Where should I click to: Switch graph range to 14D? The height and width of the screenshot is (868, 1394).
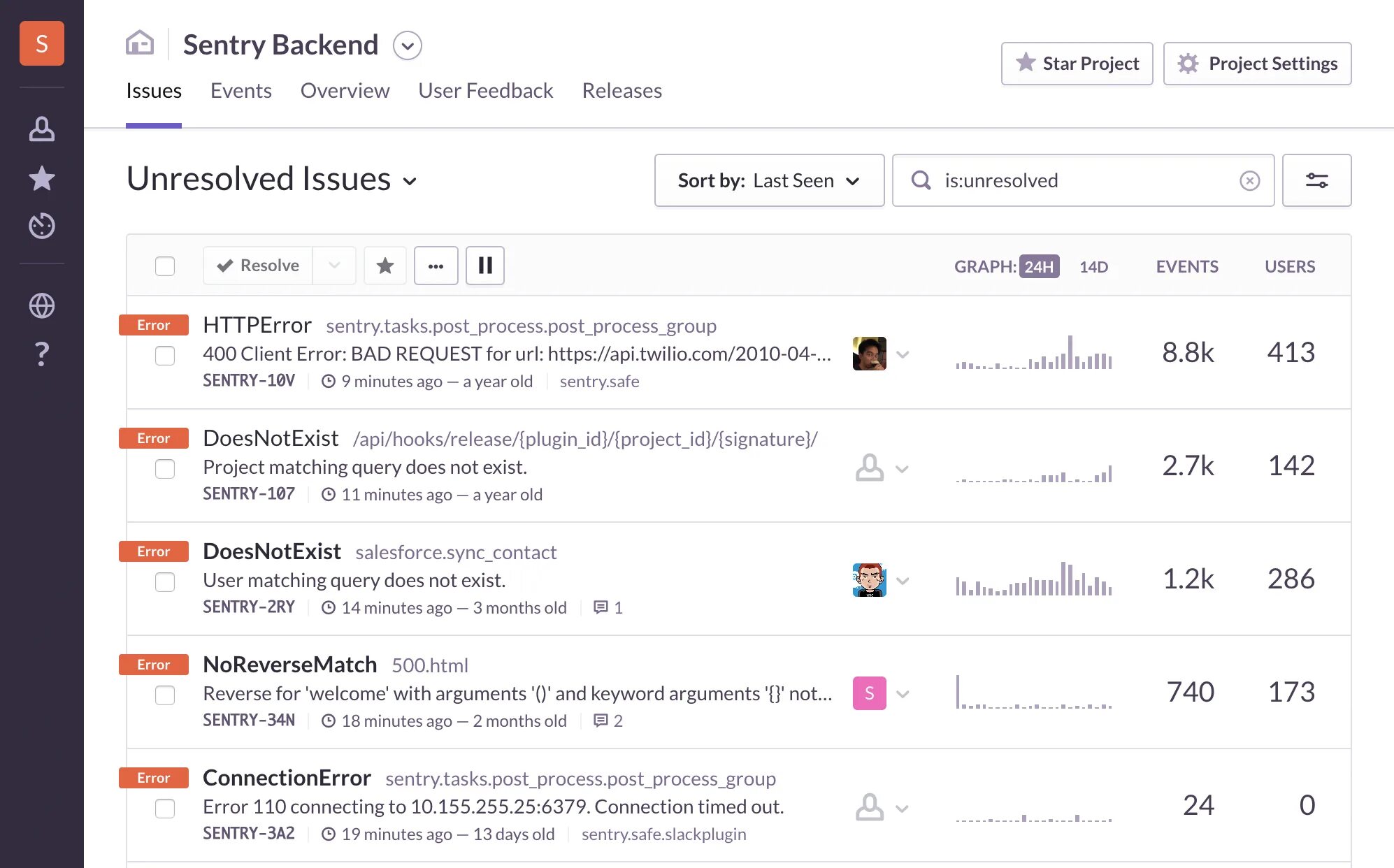1093,267
